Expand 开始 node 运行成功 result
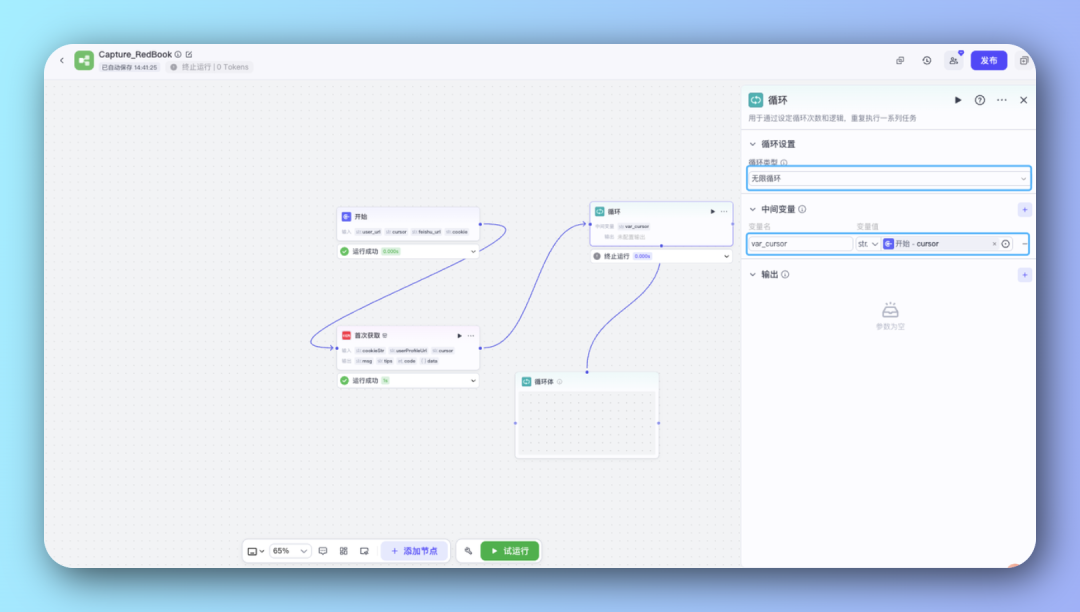The width and height of the screenshot is (1080, 612). point(473,251)
